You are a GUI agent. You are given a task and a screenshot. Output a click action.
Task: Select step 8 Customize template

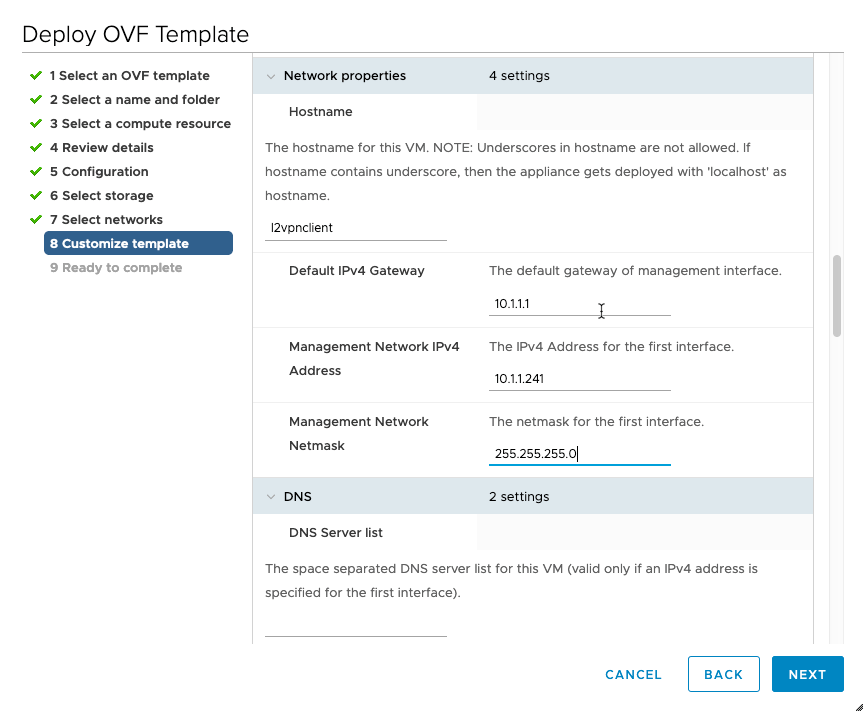pos(138,244)
